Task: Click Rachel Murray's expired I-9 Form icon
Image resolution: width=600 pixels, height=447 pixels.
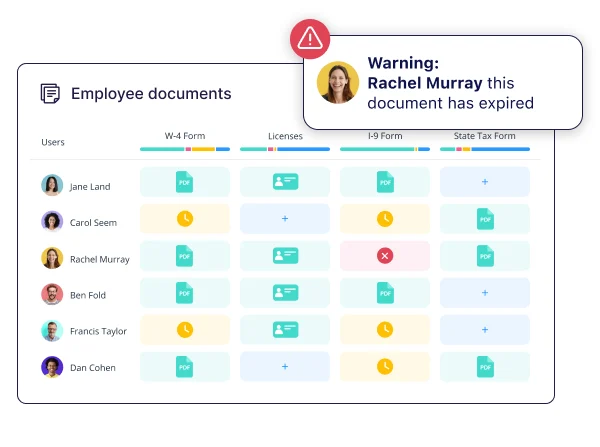Action: pyautogui.click(x=385, y=256)
